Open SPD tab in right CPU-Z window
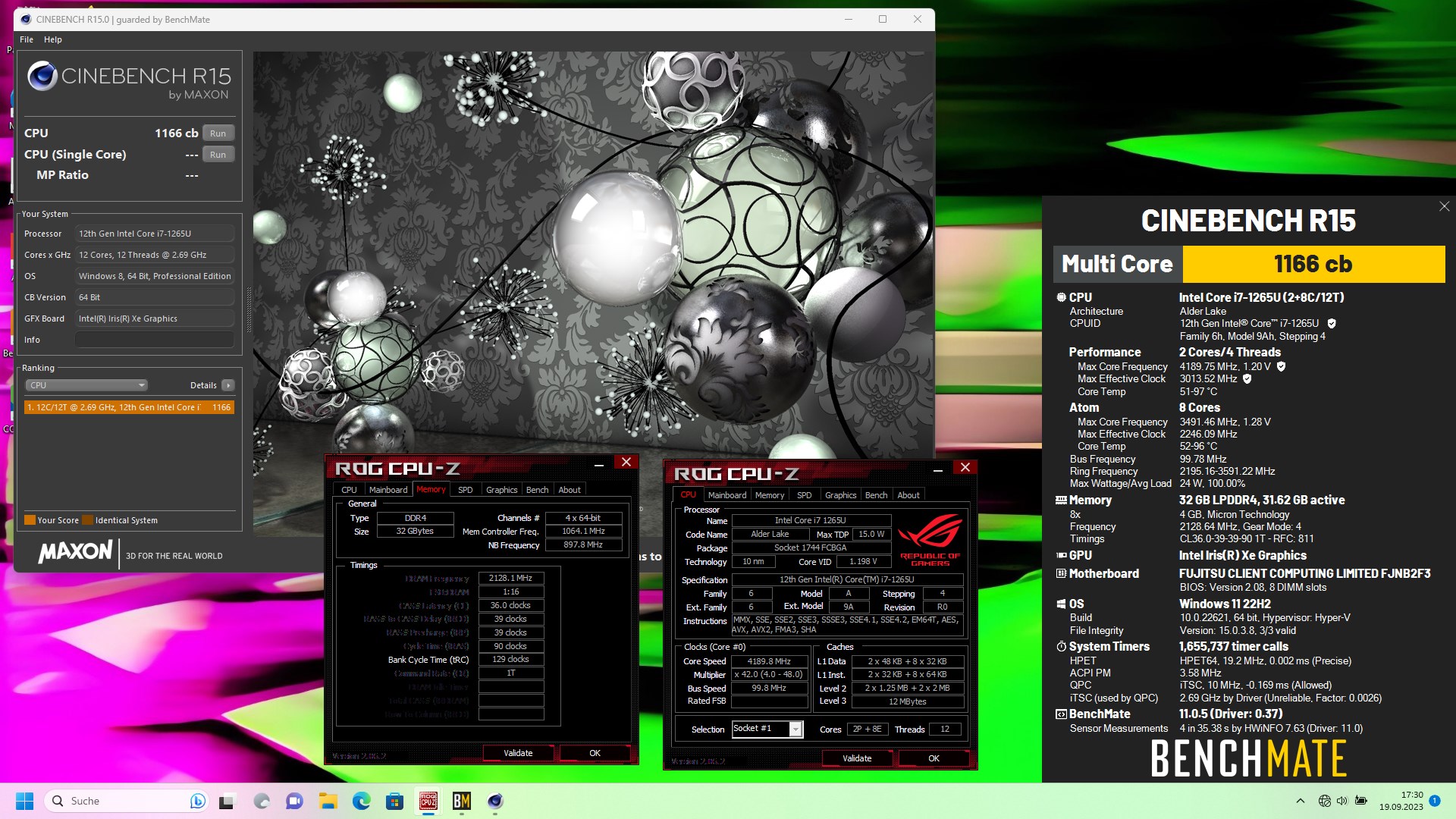This screenshot has height=819, width=1456. tap(805, 495)
